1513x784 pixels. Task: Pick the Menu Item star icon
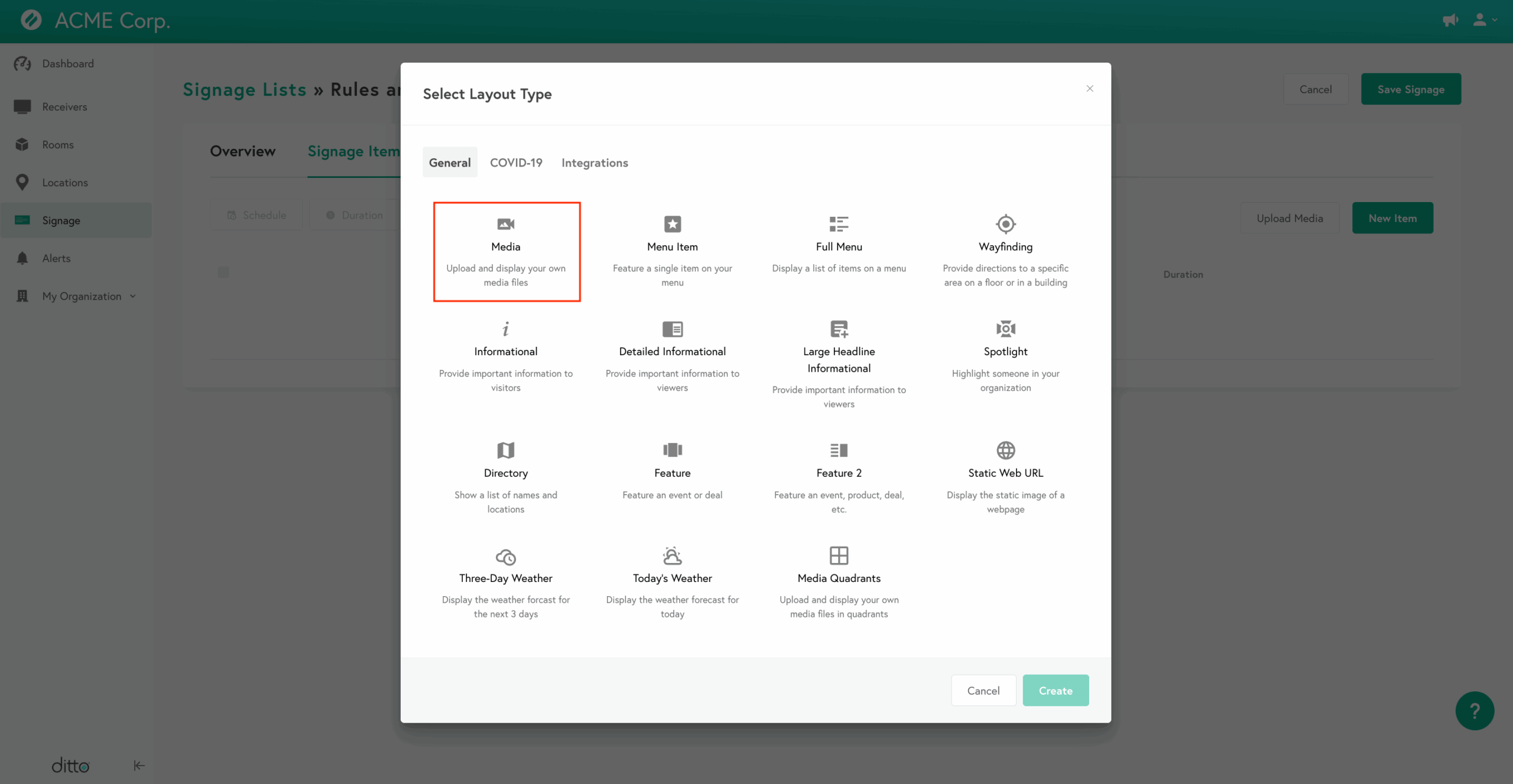[672, 224]
